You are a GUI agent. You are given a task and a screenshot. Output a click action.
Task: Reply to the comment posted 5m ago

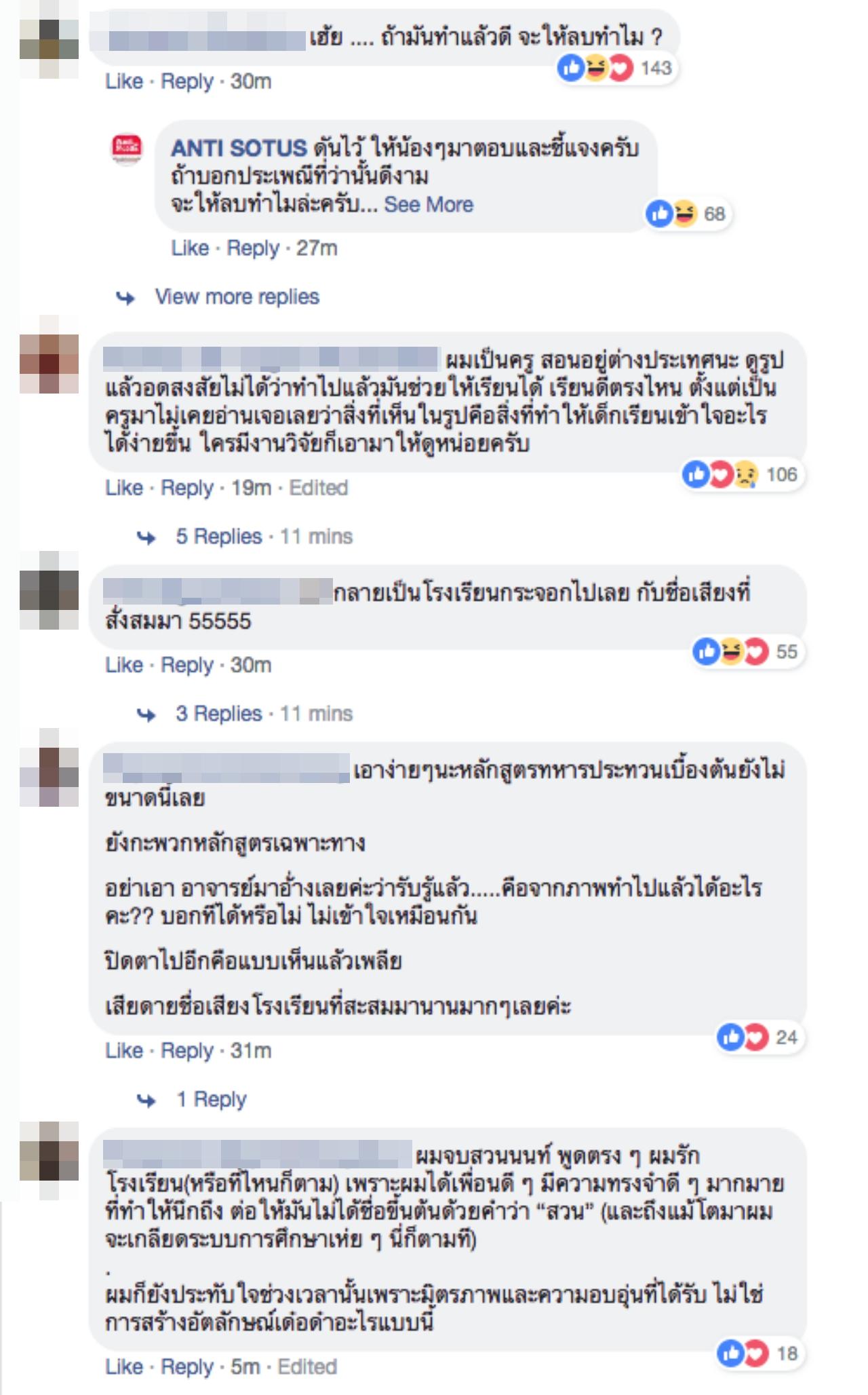186,1367
